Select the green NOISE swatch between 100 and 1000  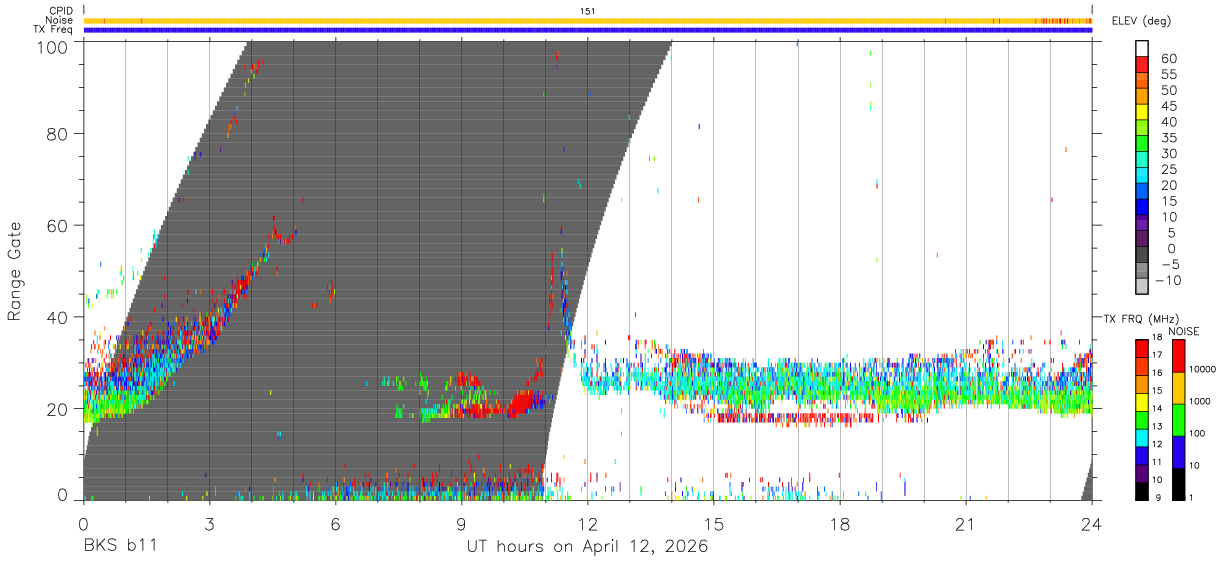(1177, 418)
